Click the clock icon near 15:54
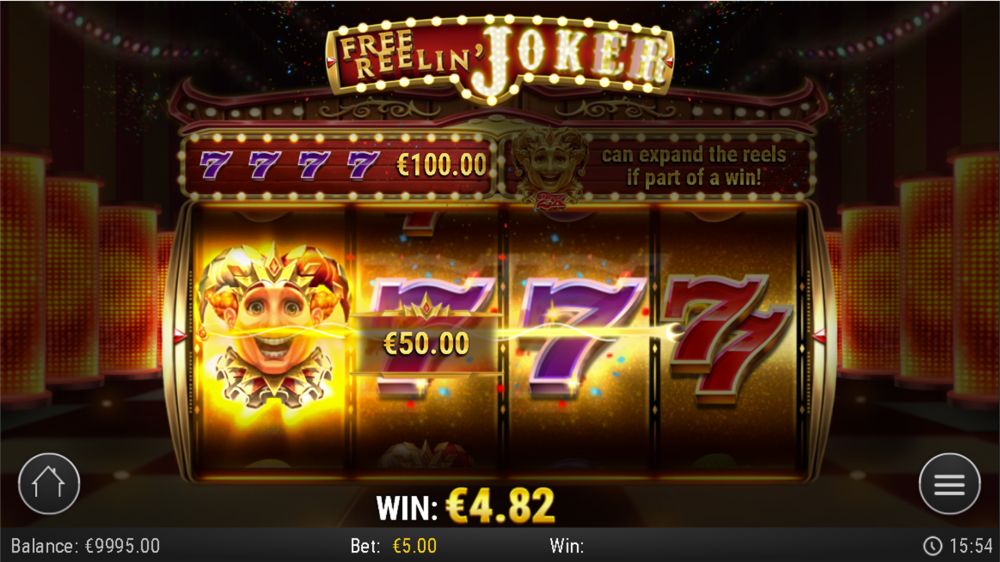This screenshot has width=1000, height=562. pyautogui.click(x=932, y=546)
